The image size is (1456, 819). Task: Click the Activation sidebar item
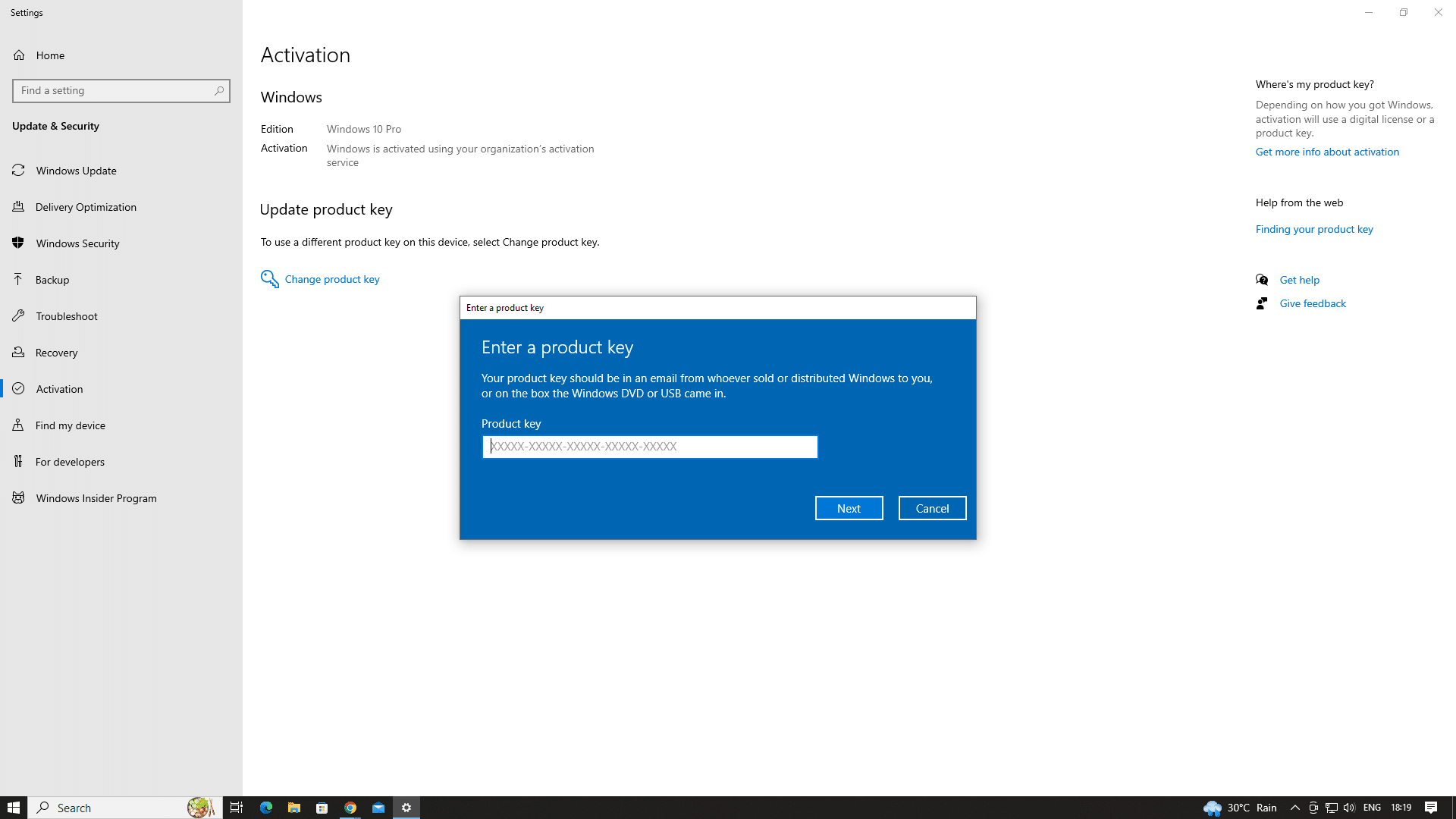click(x=59, y=389)
